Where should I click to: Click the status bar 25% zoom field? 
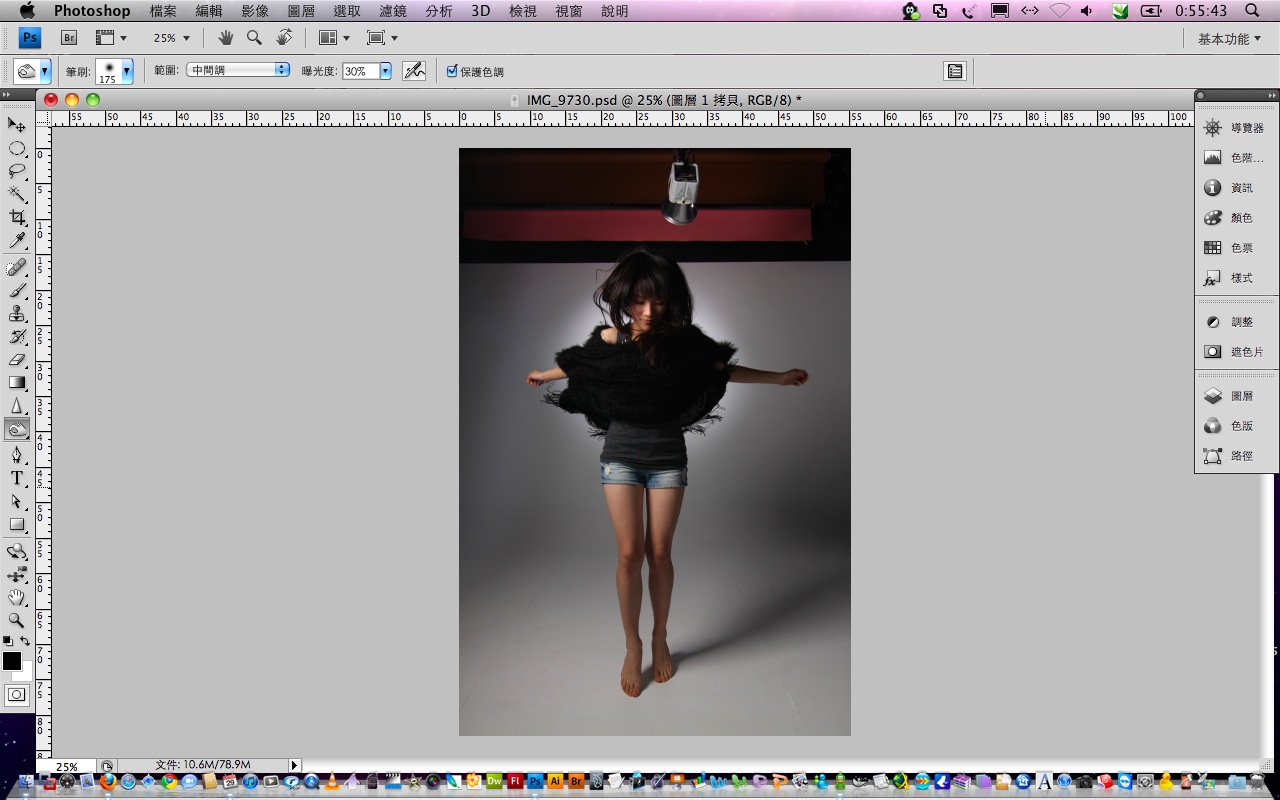[x=67, y=766]
